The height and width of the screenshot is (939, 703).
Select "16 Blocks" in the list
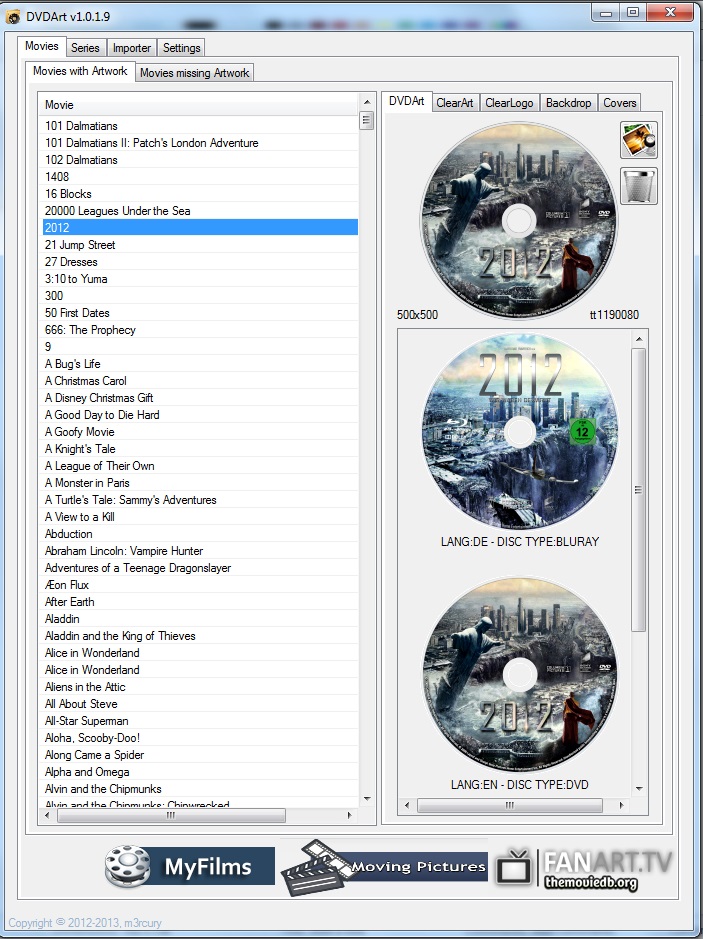201,193
